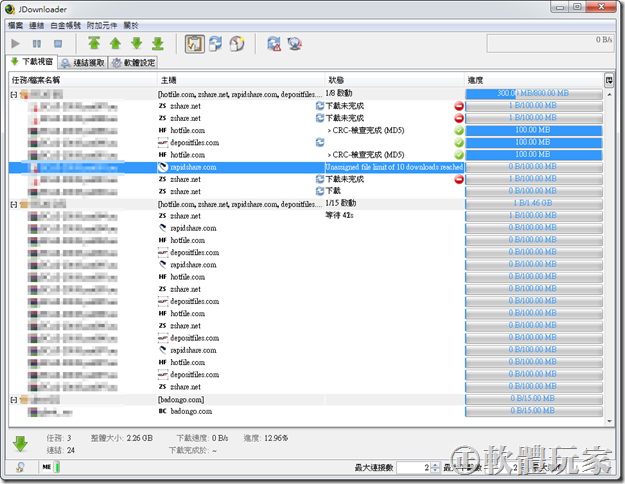Open the 白金帳號 menu
Image resolution: width=625 pixels, height=484 pixels.
[x=65, y=26]
